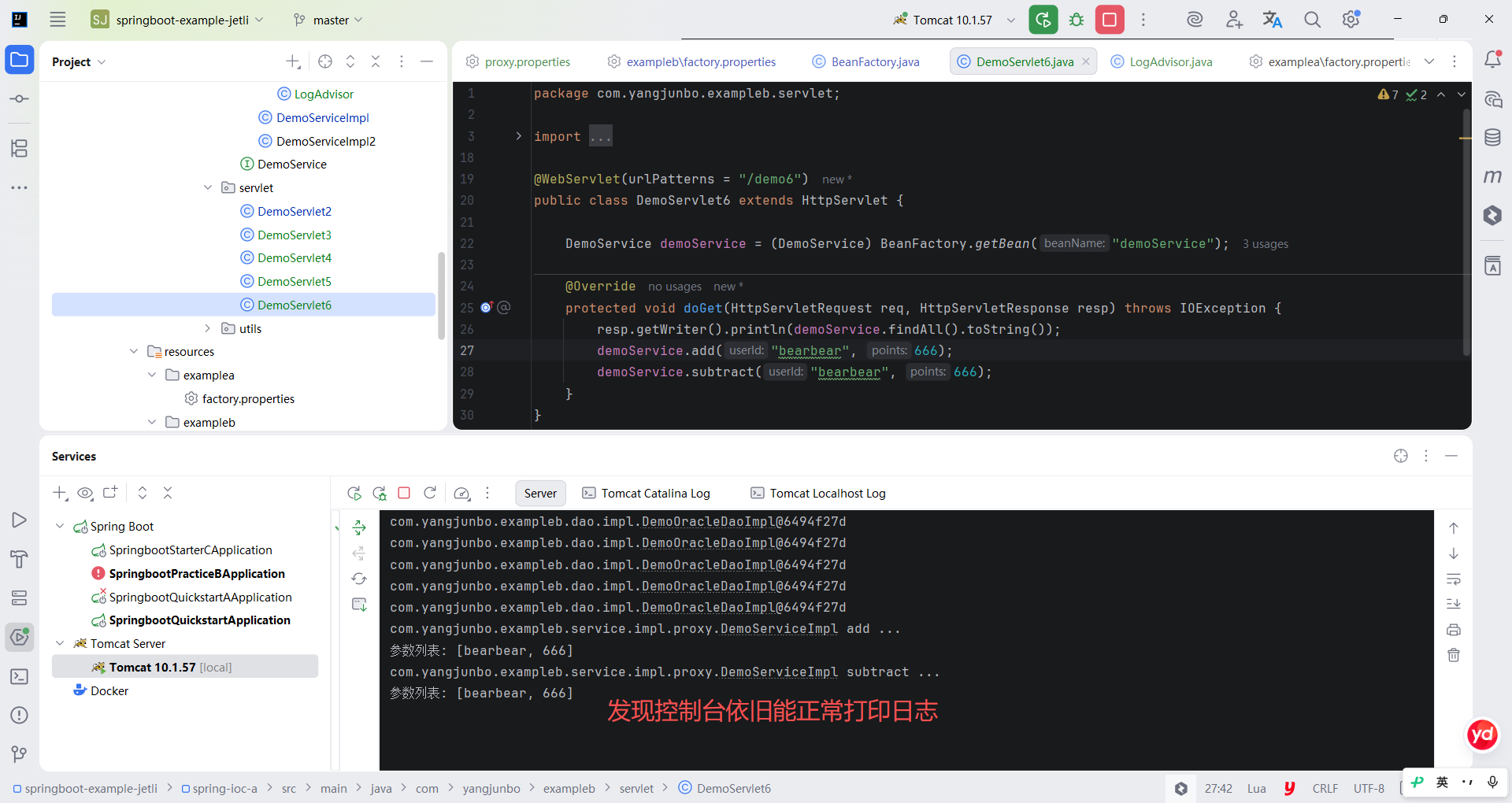Image resolution: width=1512 pixels, height=803 pixels.
Task: Rerun Tomcat 10.1.57 configuration
Action: (x=1043, y=20)
